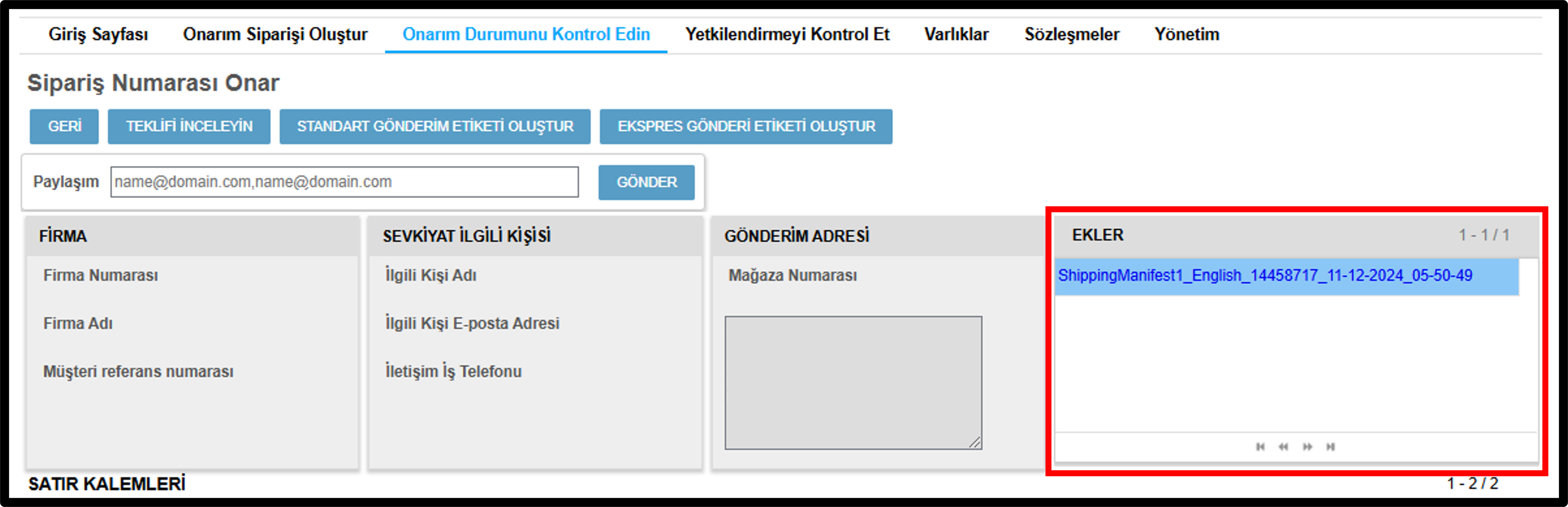This screenshot has height=507, width=1568.
Task: Click STANDART GÖNDERİM ETİKETİ OLUŞTUR button
Action: 435,126
